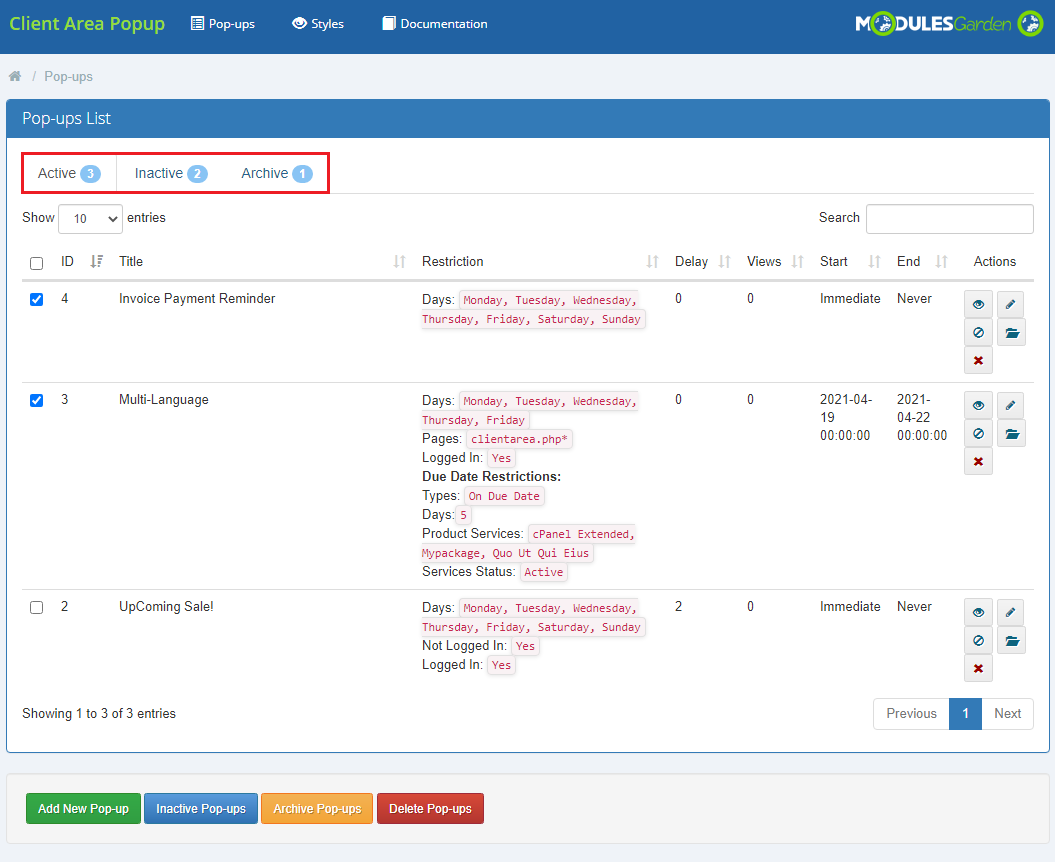Click the Archive Pop-ups button
Viewport: 1055px width, 862px height.
317,808
